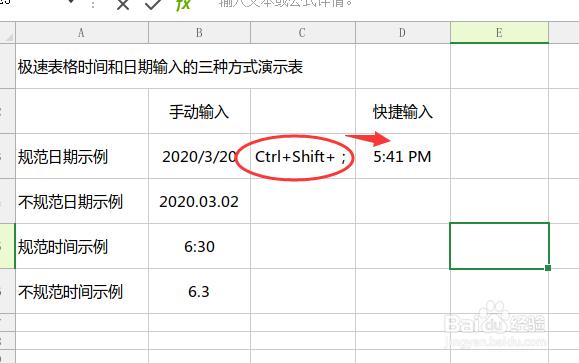Select column C header

(303, 33)
